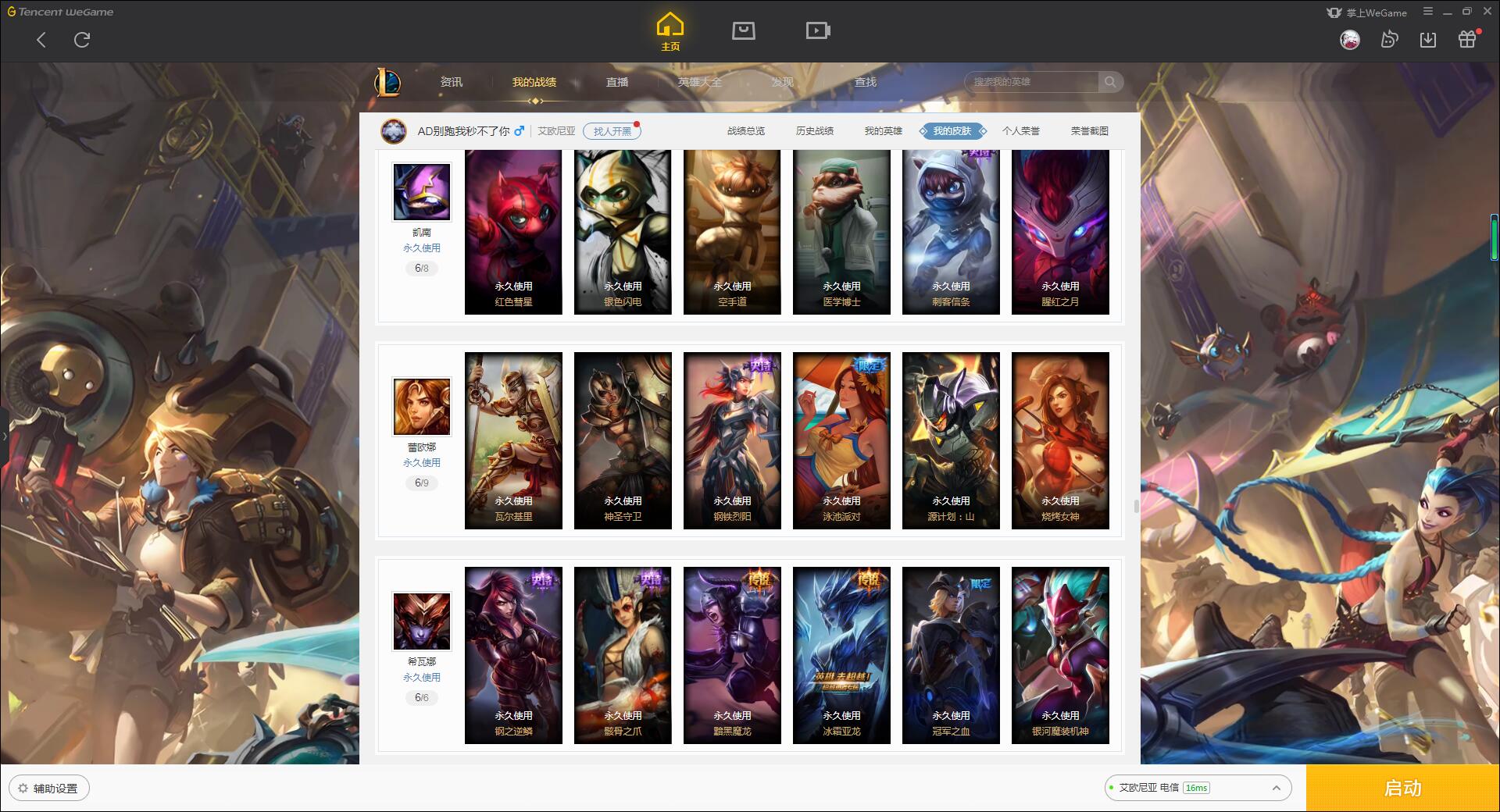Click the 启动 launch button

(1403, 789)
